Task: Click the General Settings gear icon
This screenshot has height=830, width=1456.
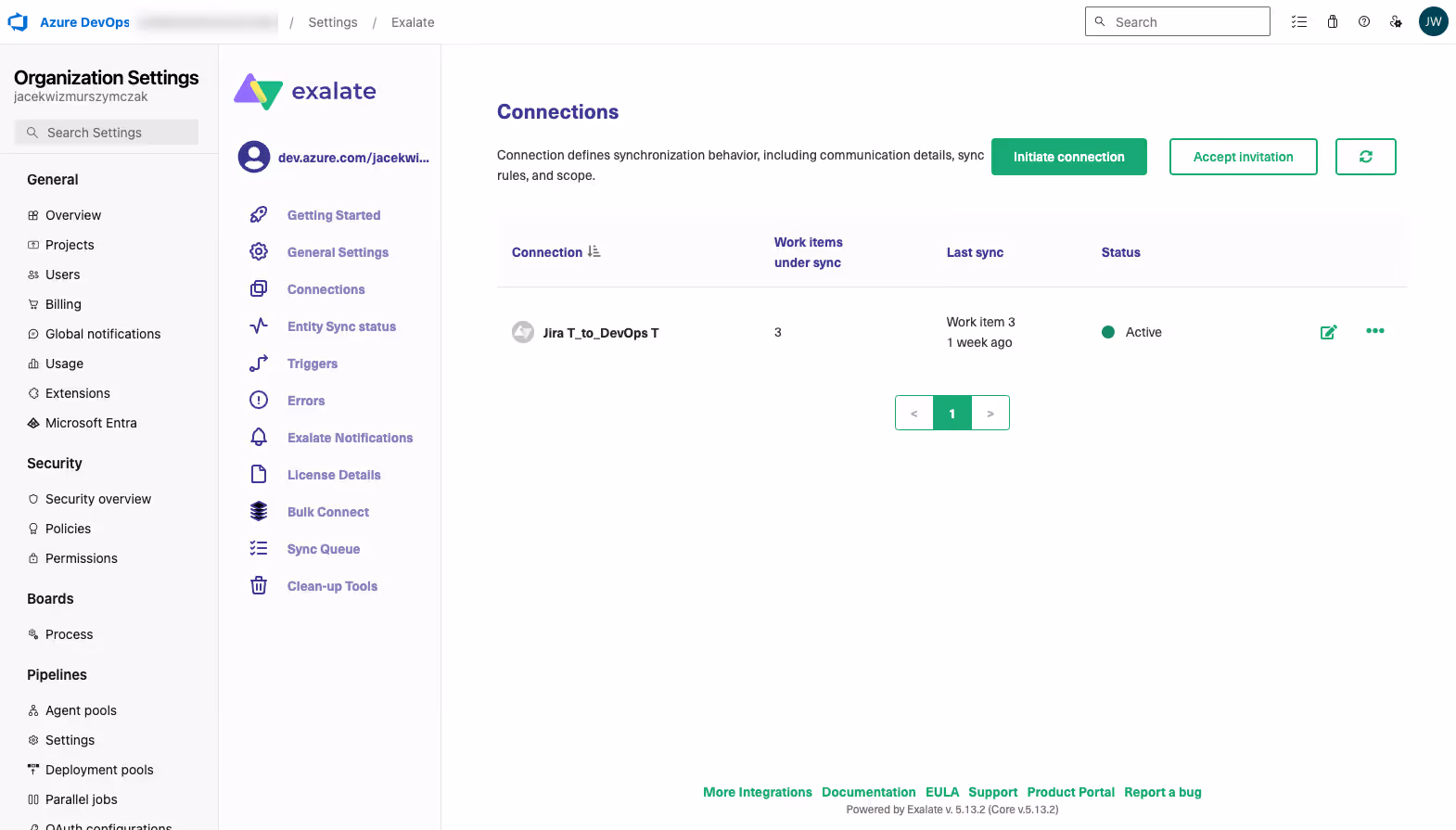Action: [x=259, y=251]
